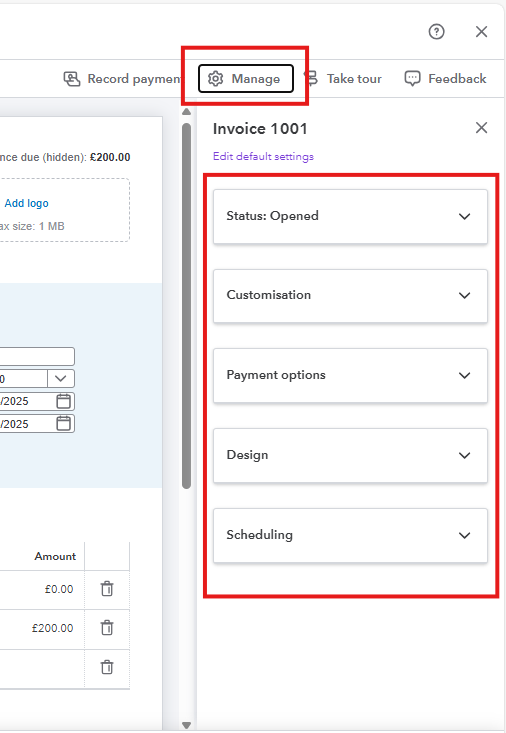Click the Add logo link
506x733 pixels.
27,203
